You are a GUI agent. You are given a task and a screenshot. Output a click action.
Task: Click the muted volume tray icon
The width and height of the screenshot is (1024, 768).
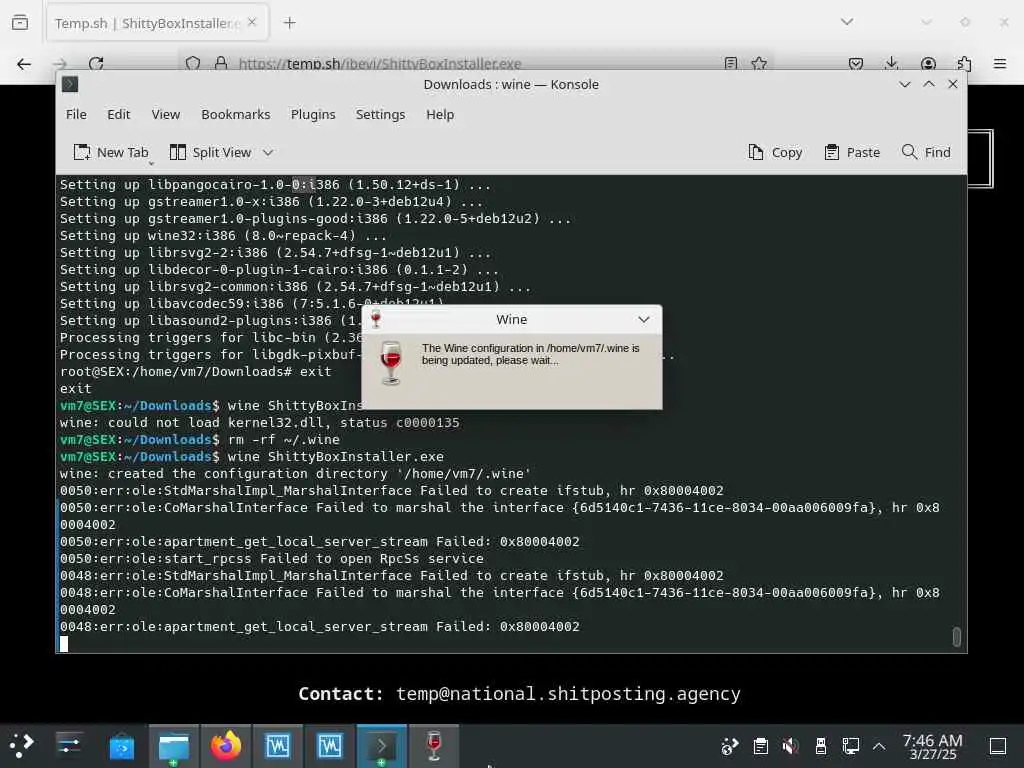[790, 746]
